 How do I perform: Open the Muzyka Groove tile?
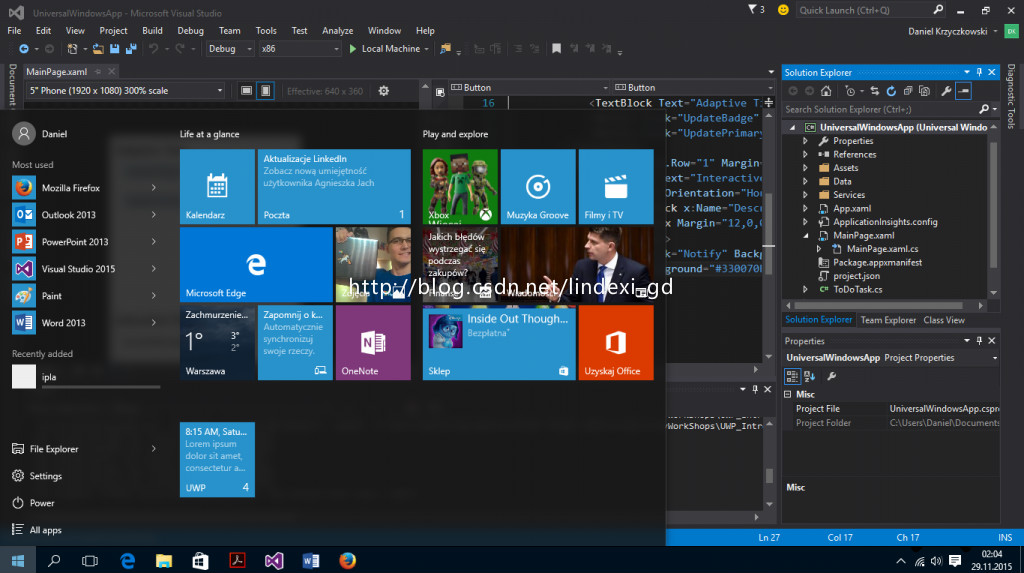click(537, 186)
